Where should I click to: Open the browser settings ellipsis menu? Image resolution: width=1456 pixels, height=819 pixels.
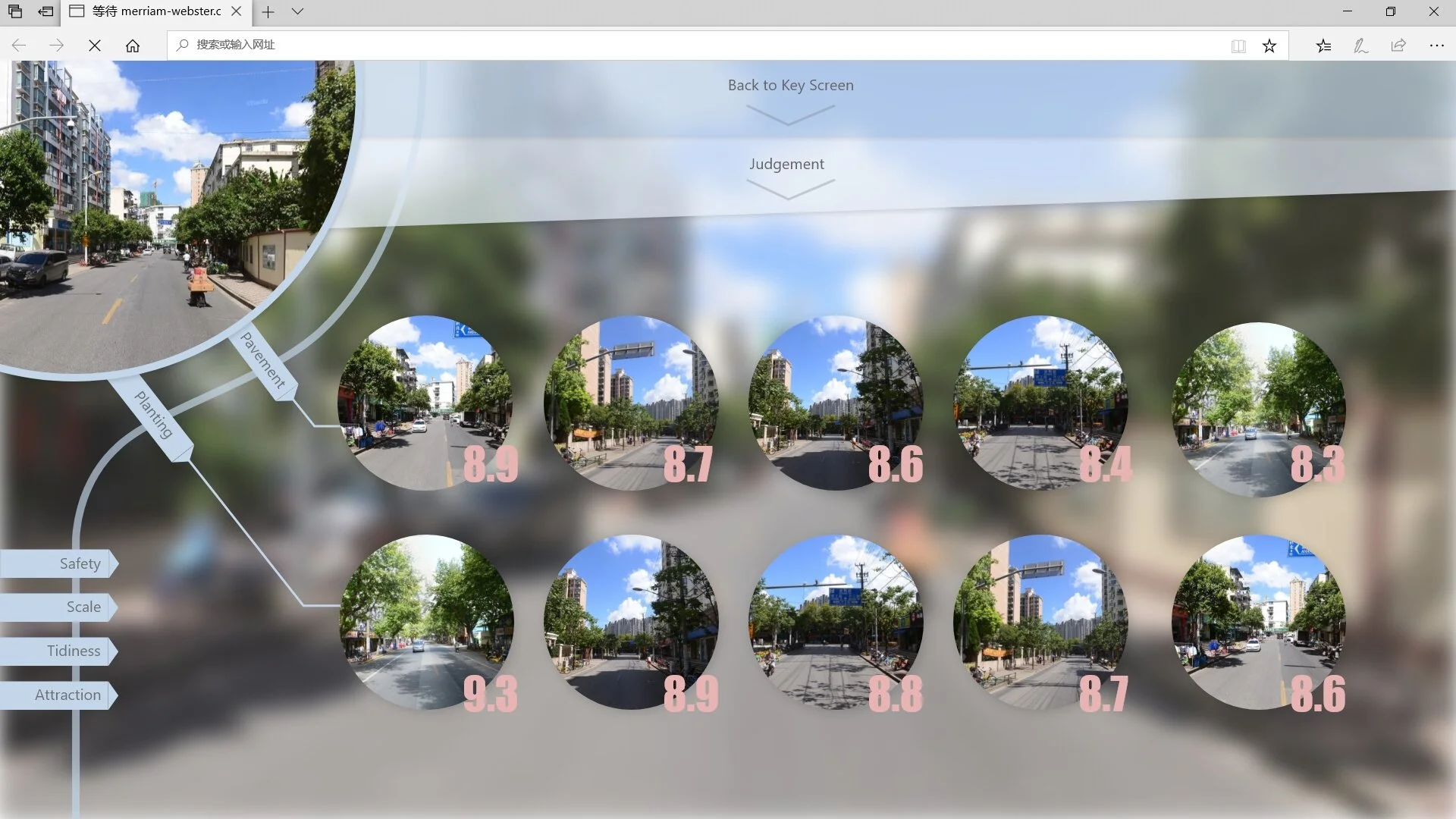pos(1436,45)
